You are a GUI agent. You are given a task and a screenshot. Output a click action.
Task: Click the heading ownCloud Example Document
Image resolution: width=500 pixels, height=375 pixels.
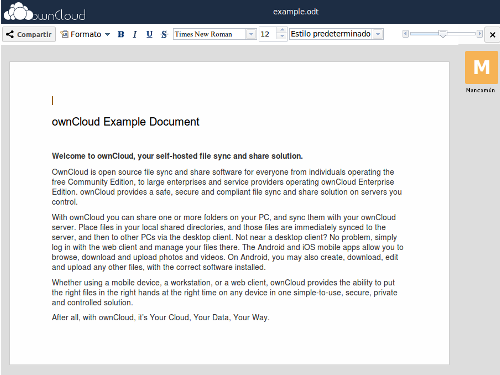[x=125, y=122]
